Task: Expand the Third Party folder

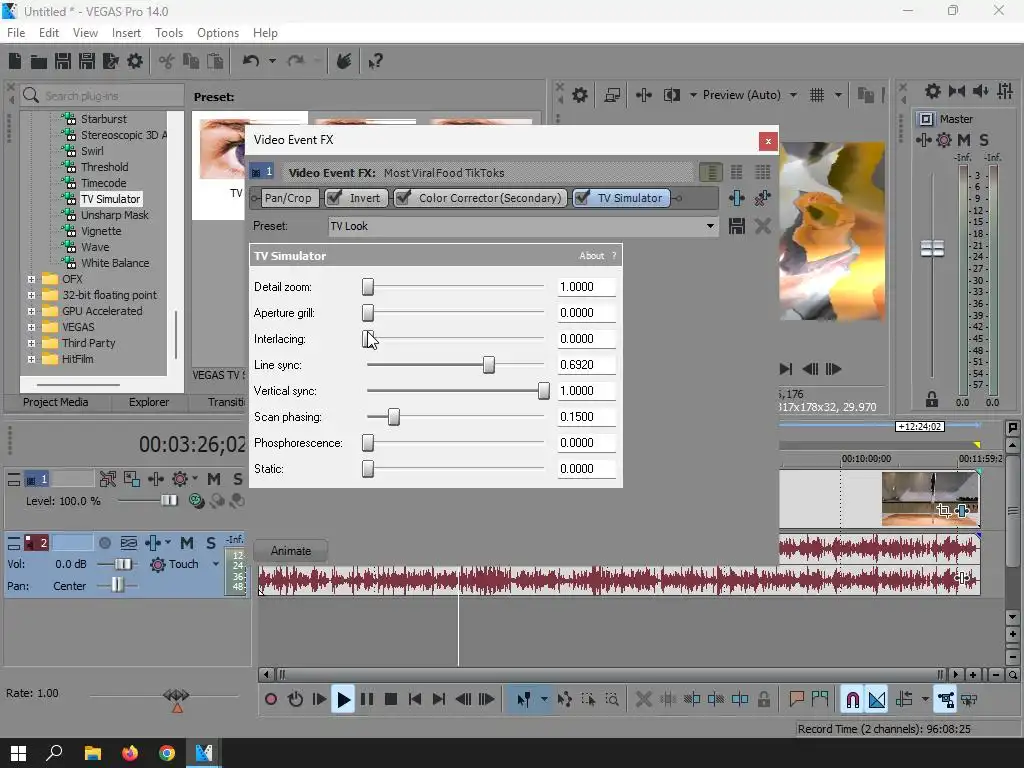Action: pos(31,343)
